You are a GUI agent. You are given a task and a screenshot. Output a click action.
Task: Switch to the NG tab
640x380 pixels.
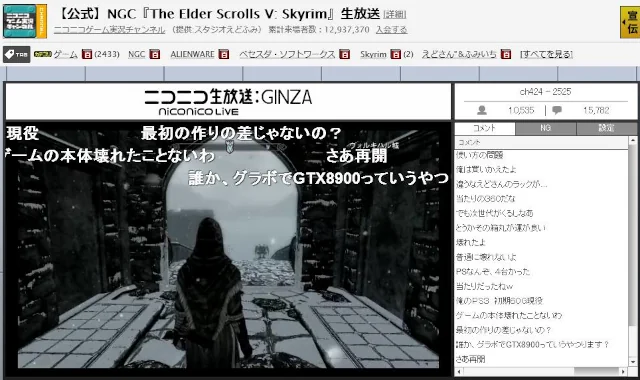coord(545,129)
